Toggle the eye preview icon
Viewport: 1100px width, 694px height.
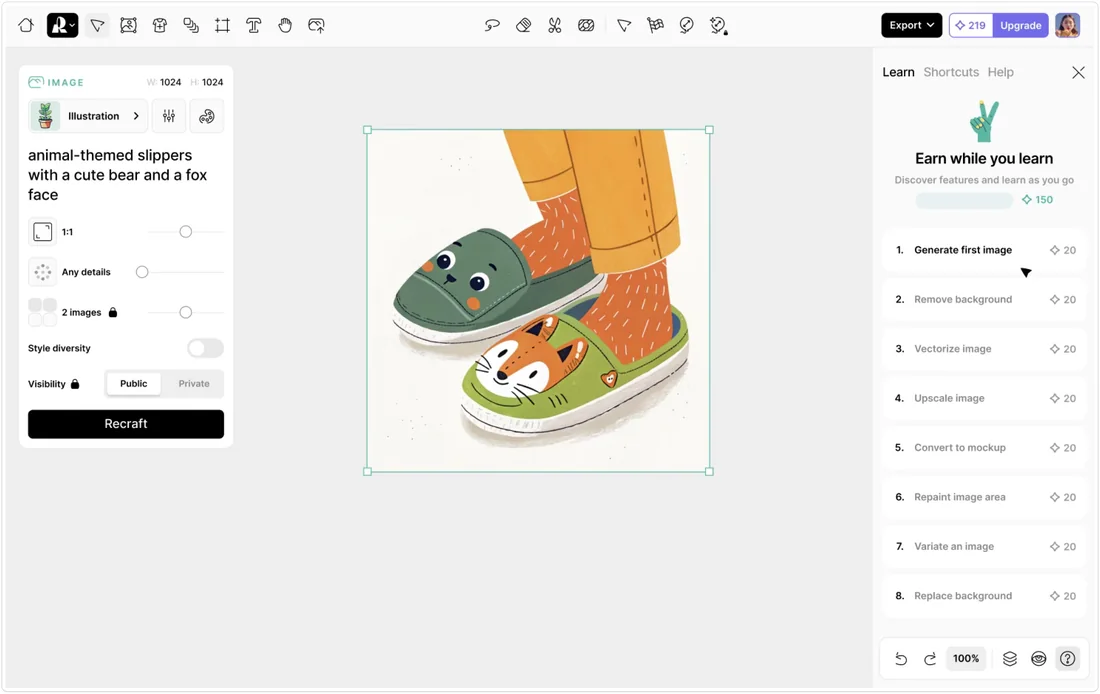pyautogui.click(x=1038, y=659)
